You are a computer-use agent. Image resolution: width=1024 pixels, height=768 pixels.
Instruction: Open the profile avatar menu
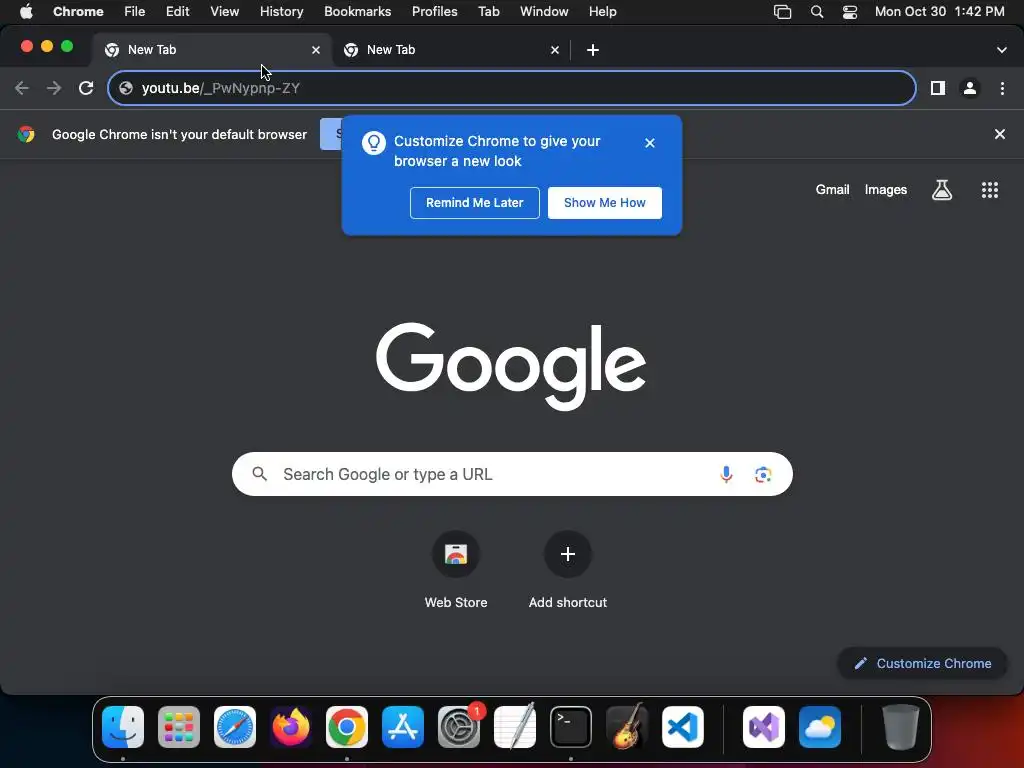(970, 88)
